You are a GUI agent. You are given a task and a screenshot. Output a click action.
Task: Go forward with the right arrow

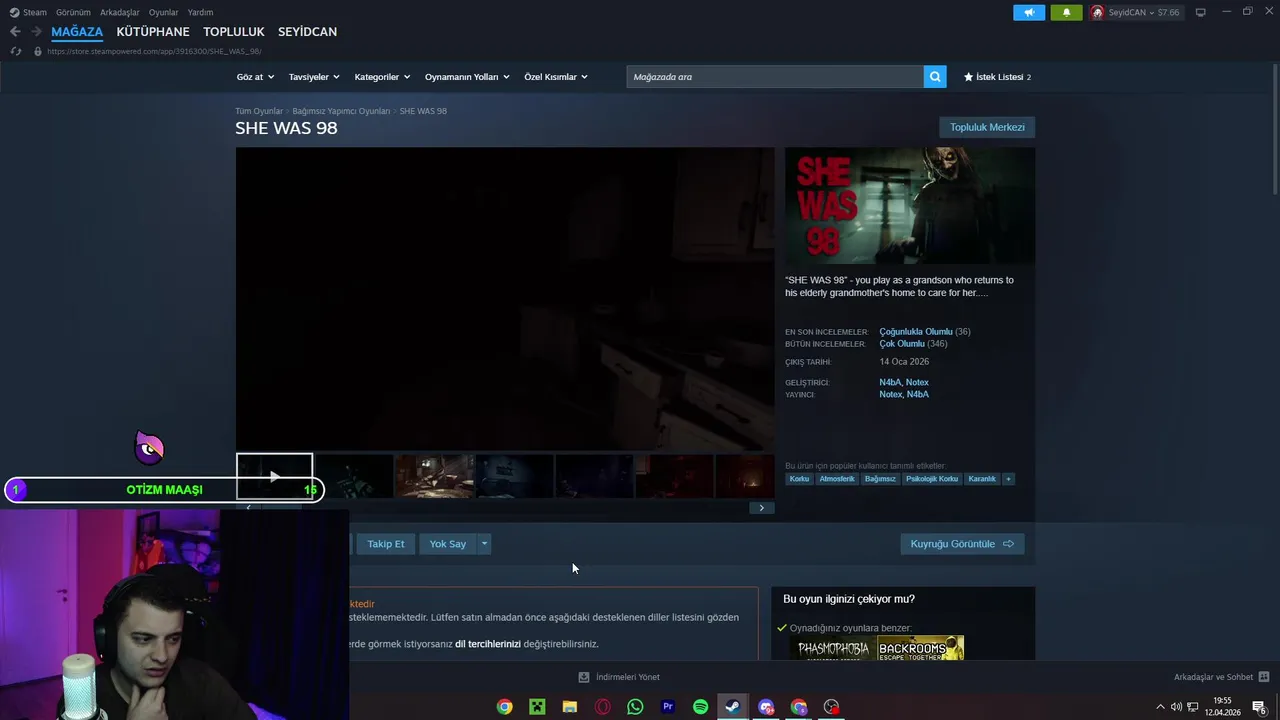36,31
